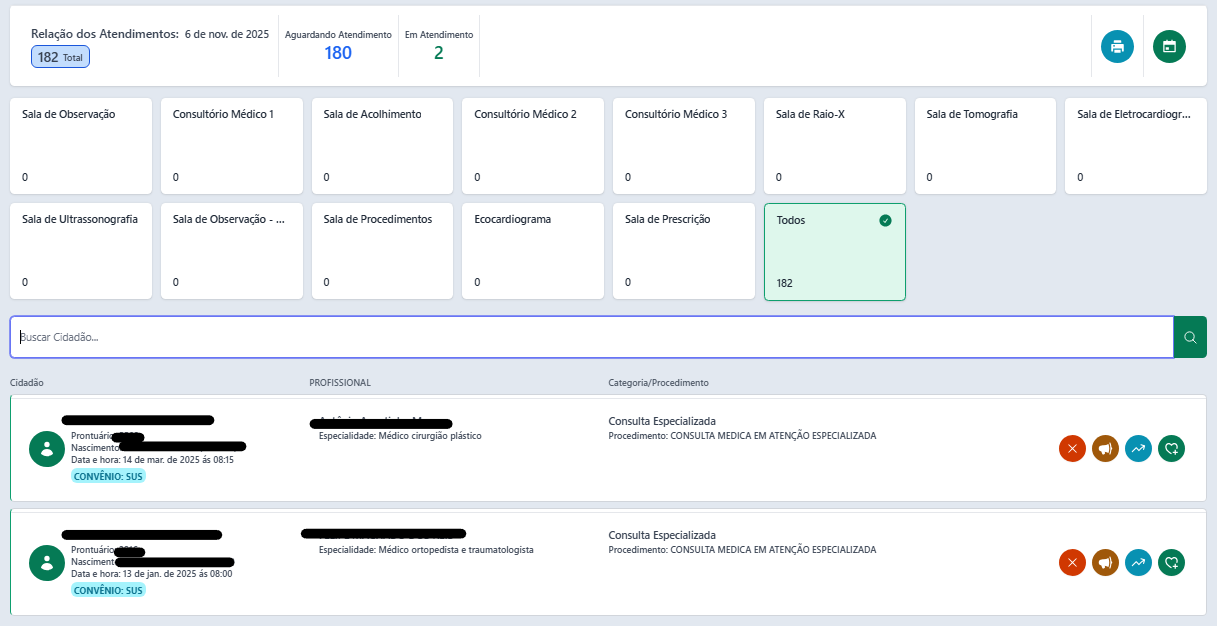Screen dimensions: 1217x626
Task: Click CONVÊNIO: SUS badge in 14 de mar. row
Action: click(x=109, y=476)
